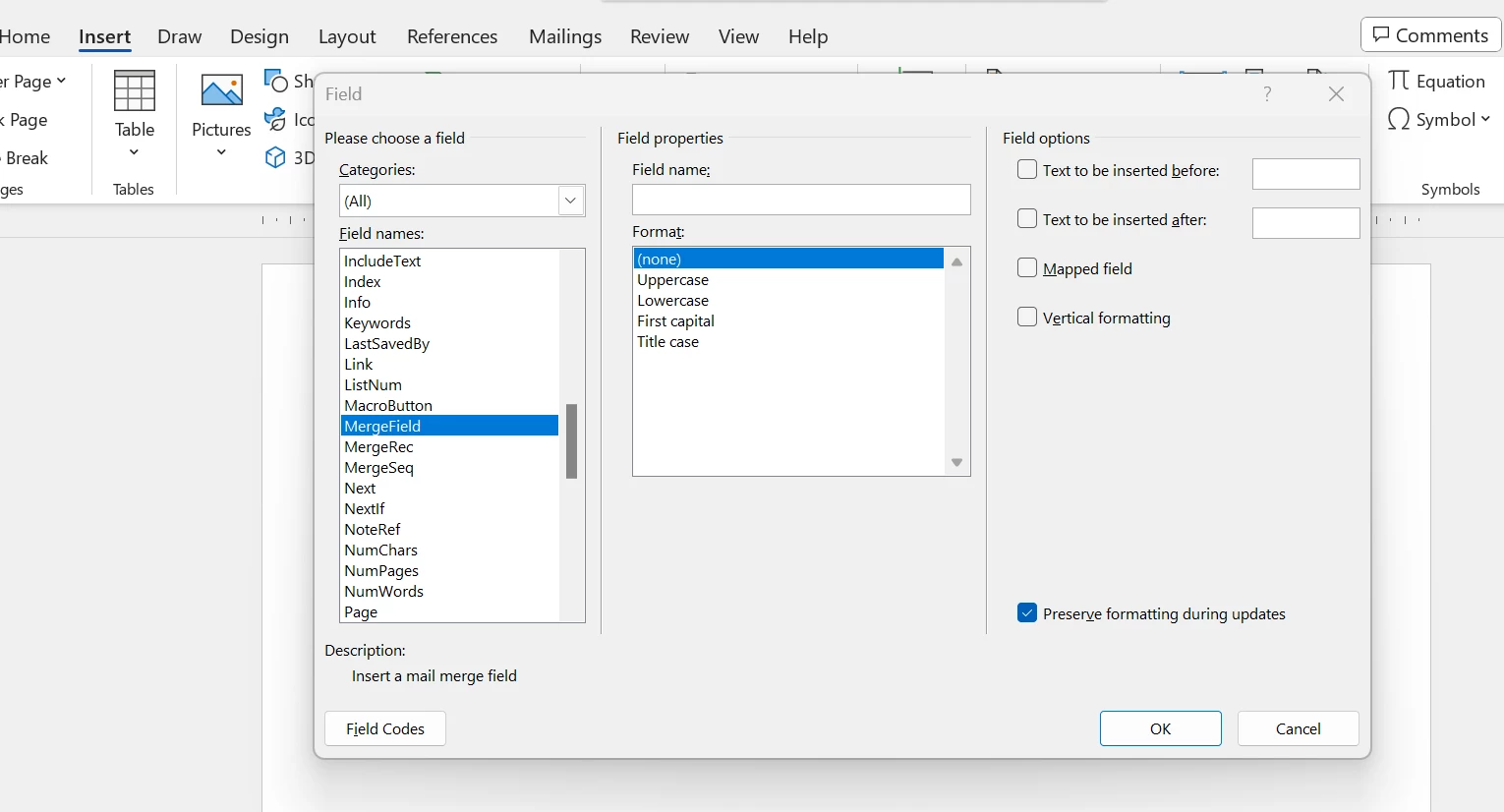Switch to the Design tab
The height and width of the screenshot is (812, 1504).
260,36
